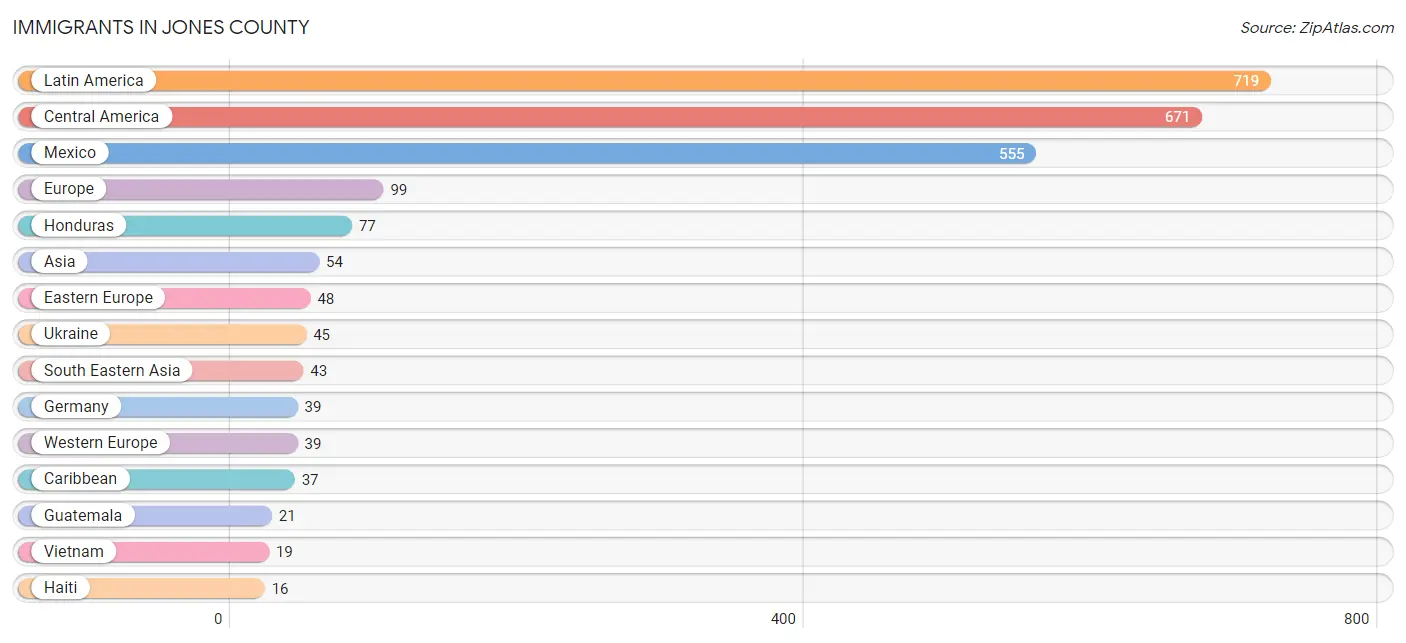Viewport: 1406px width, 643px height.
Task: Click the Asia bar label
Action: [59, 262]
